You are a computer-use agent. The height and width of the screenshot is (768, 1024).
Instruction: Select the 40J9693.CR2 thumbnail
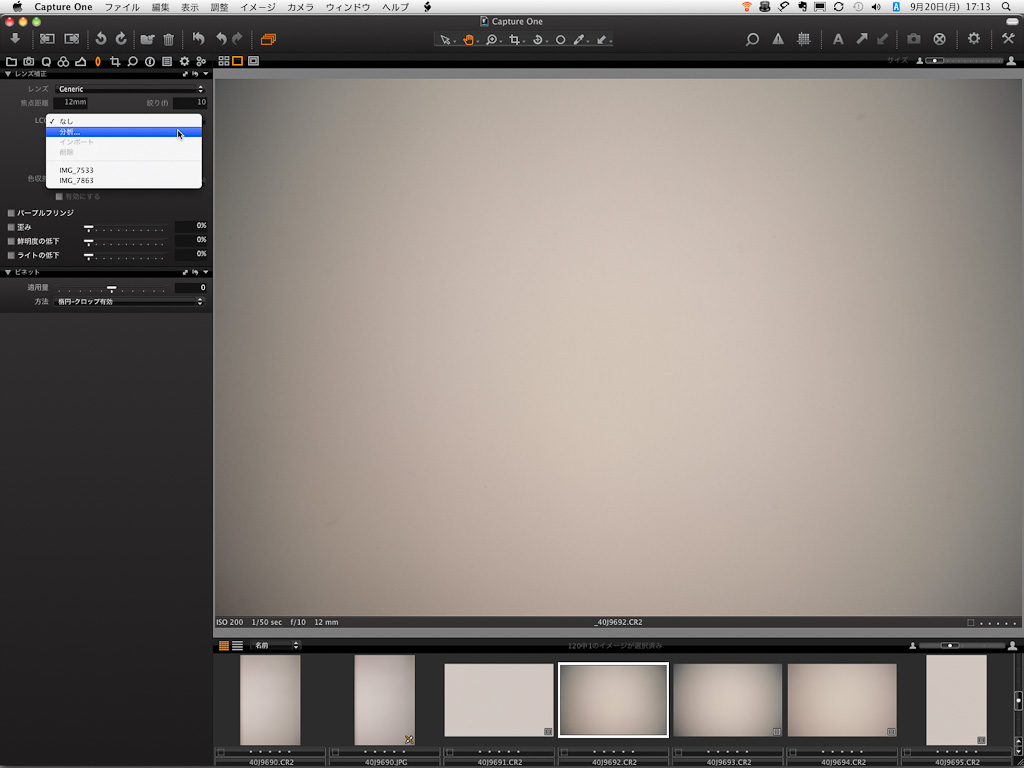click(x=727, y=700)
